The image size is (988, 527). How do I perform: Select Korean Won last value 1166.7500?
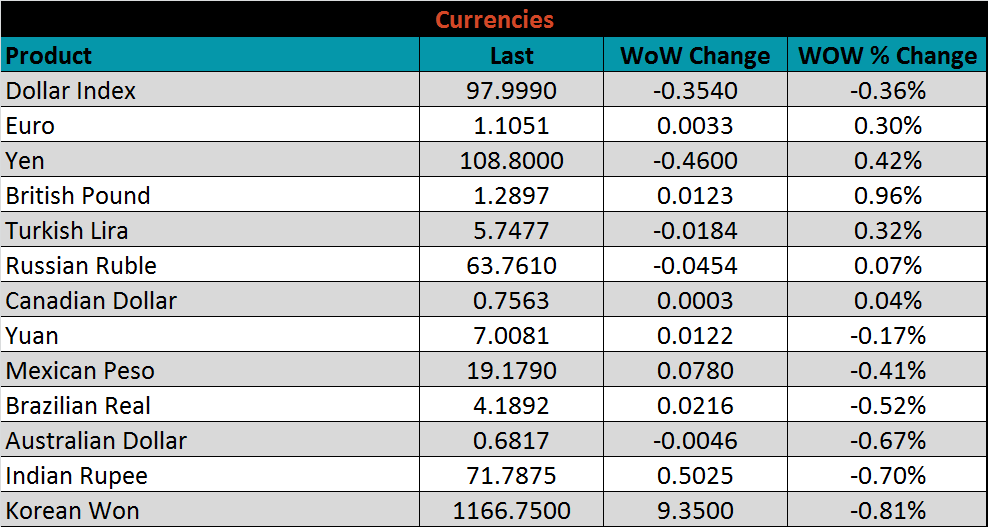(x=511, y=511)
